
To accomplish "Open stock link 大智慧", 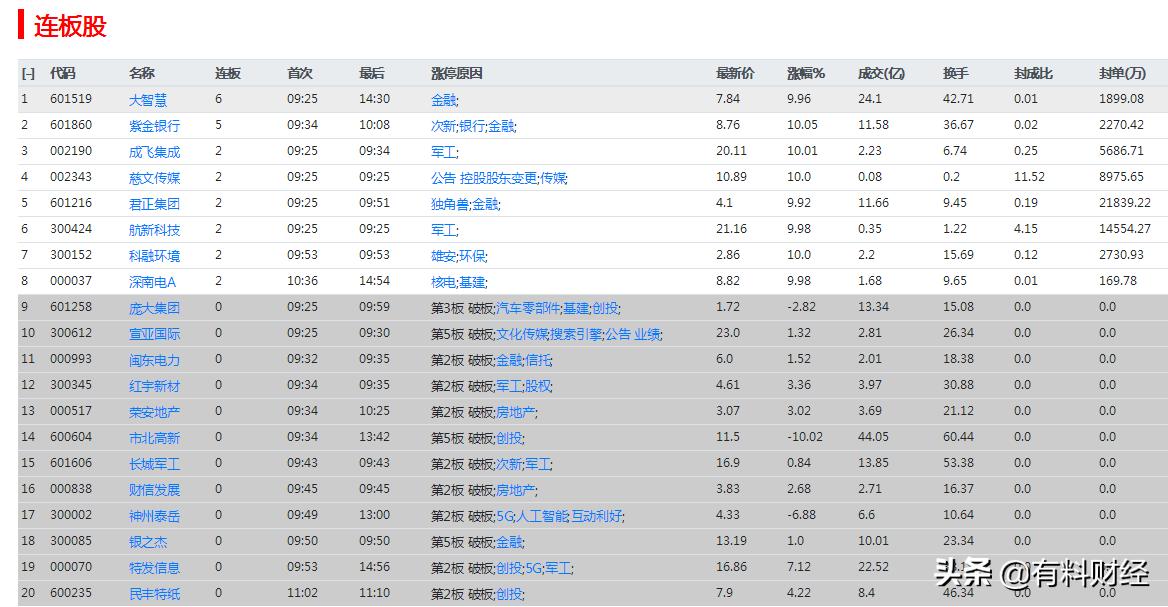I will coord(148,100).
